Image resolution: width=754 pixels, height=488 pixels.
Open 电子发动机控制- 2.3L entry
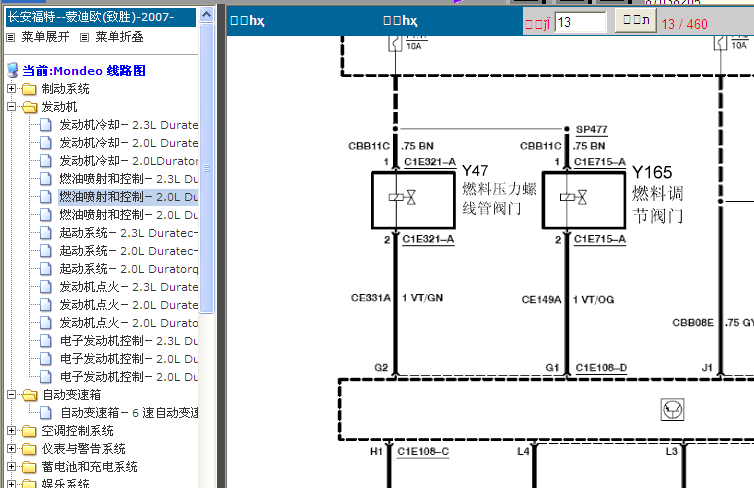[x=128, y=341]
